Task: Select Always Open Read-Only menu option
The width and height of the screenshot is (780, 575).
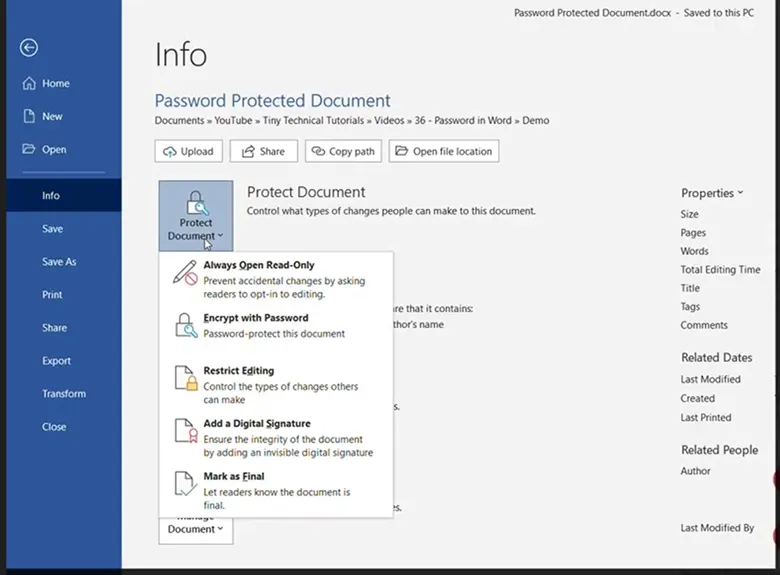Action: pos(276,279)
